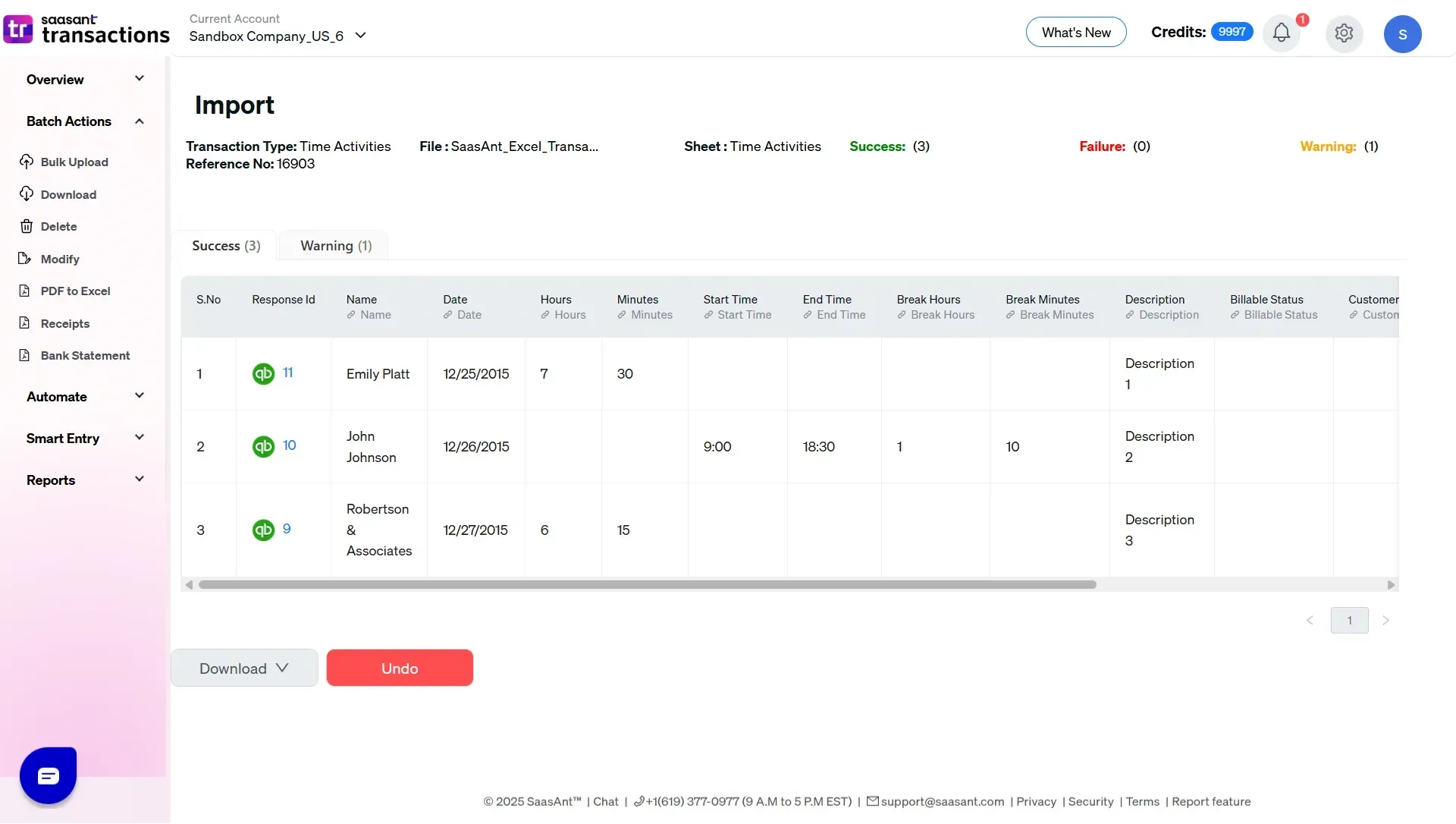Click the Delete trash icon

(27, 226)
